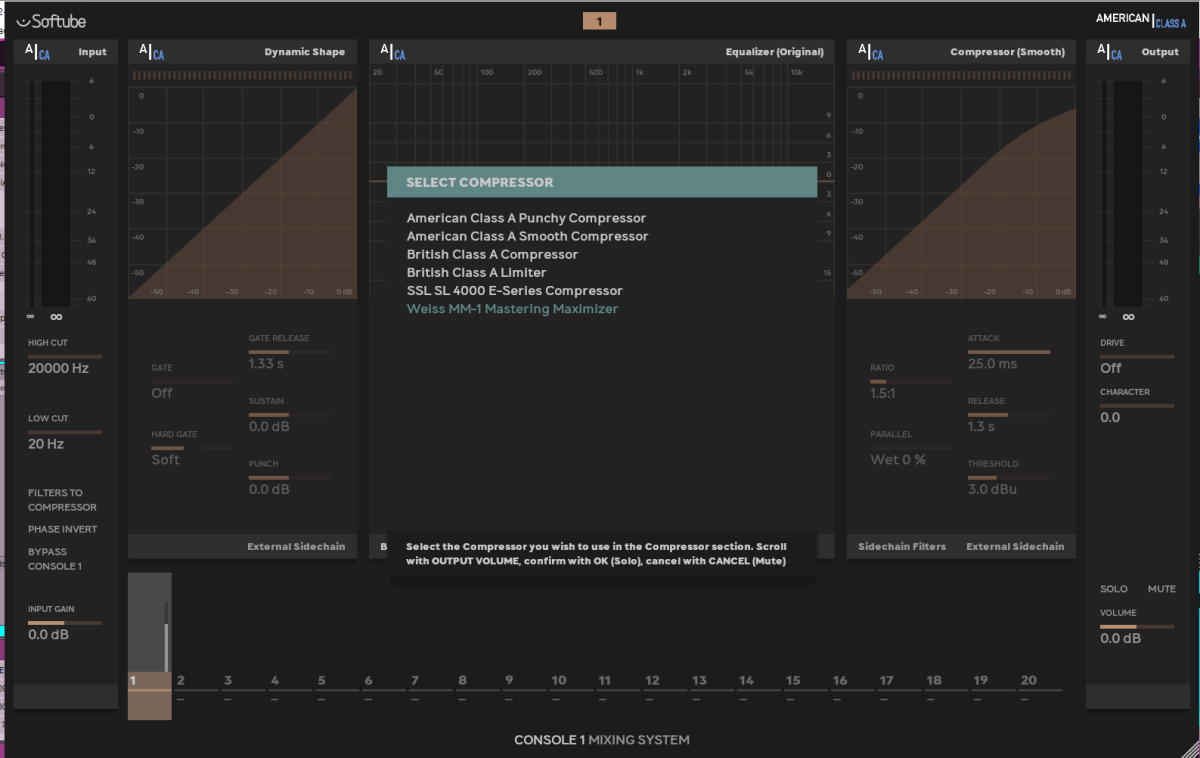Viewport: 1200px width, 758px height.
Task: Toggle External Sidechain in Dynamic Shape section
Action: coord(296,547)
